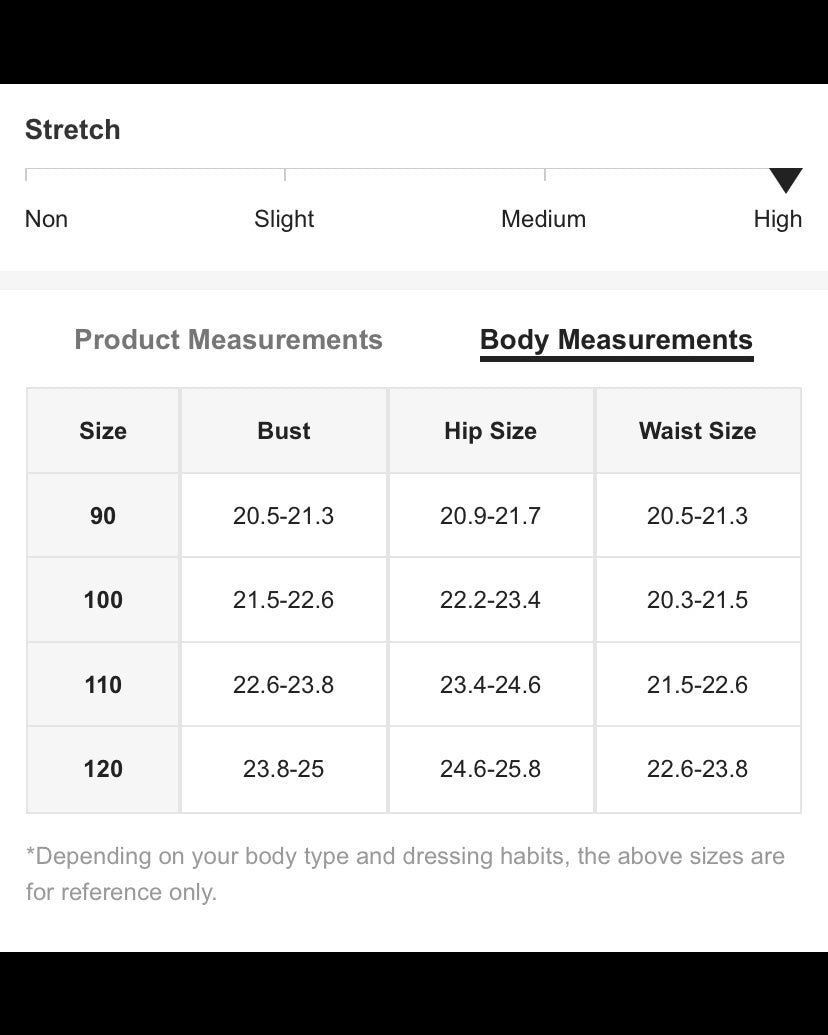The height and width of the screenshot is (1035, 828).
Task: Click bust value 20.5-21.3 for size 90
Action: click(x=283, y=516)
